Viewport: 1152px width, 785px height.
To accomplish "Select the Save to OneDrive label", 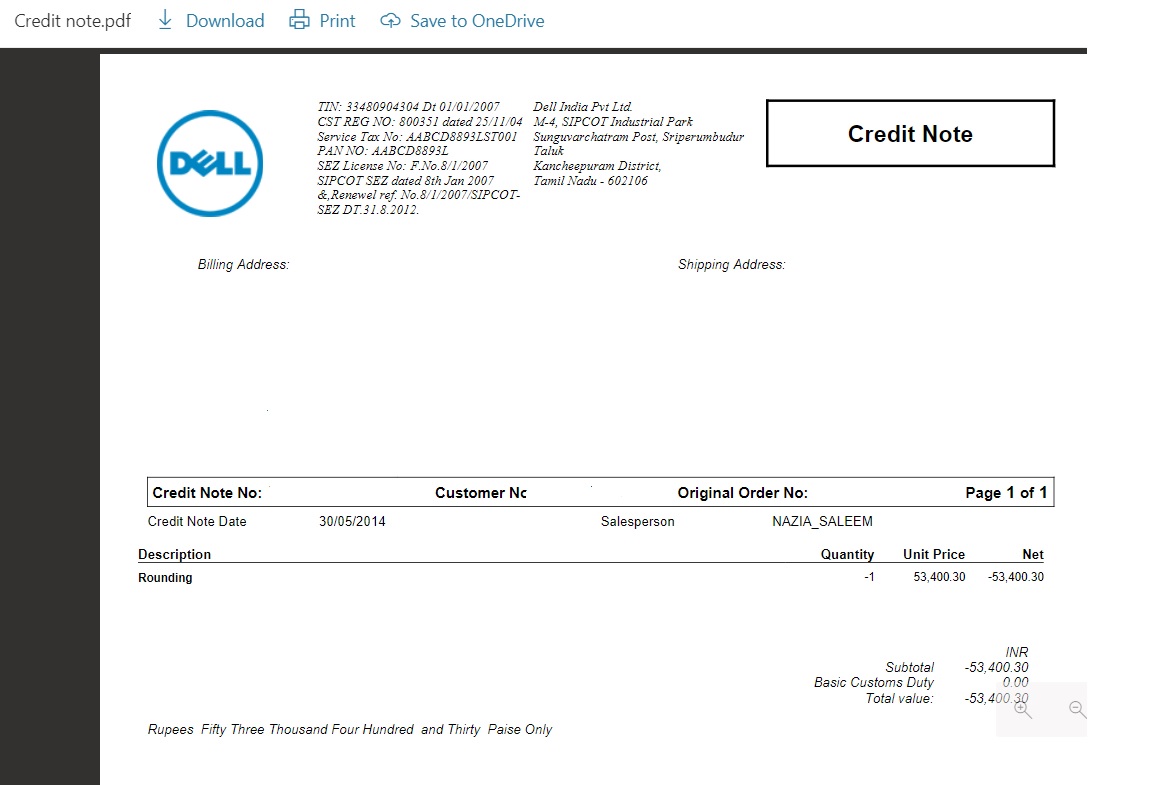I will click(x=477, y=21).
